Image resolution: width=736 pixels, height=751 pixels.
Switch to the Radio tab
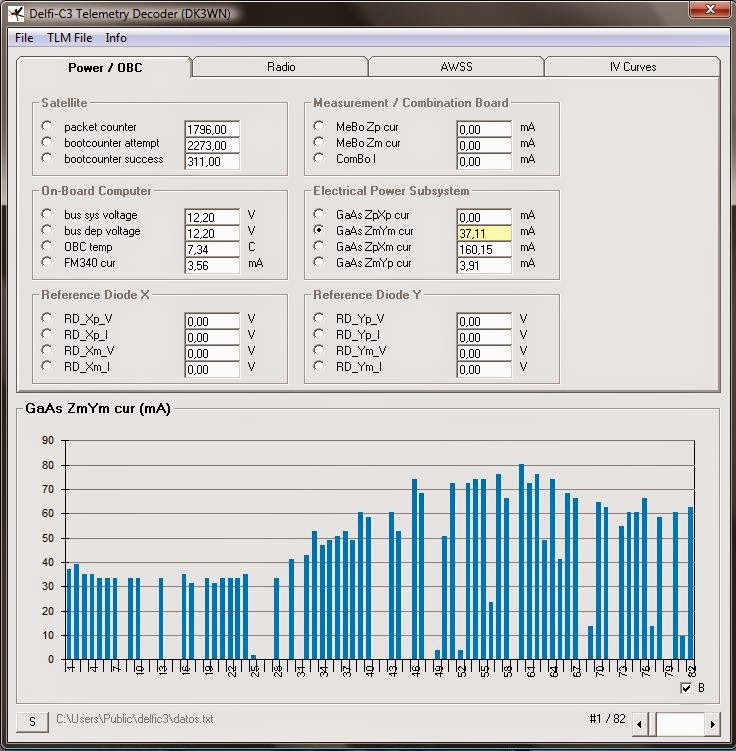pyautogui.click(x=281, y=67)
